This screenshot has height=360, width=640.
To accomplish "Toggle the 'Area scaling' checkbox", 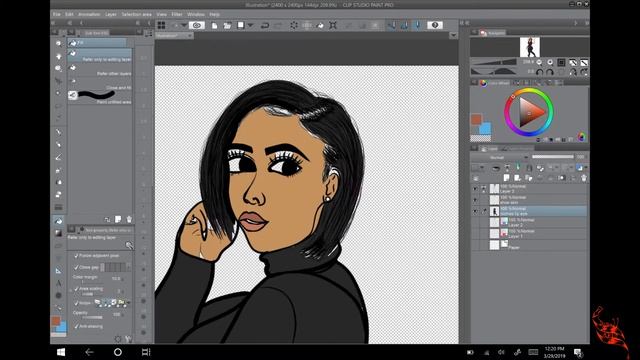I will 76,289.
